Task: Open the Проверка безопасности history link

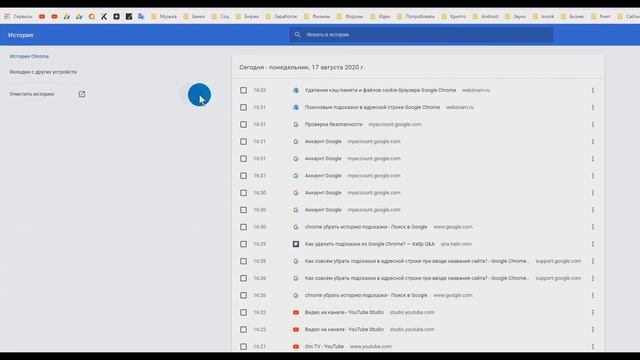Action: [333, 124]
